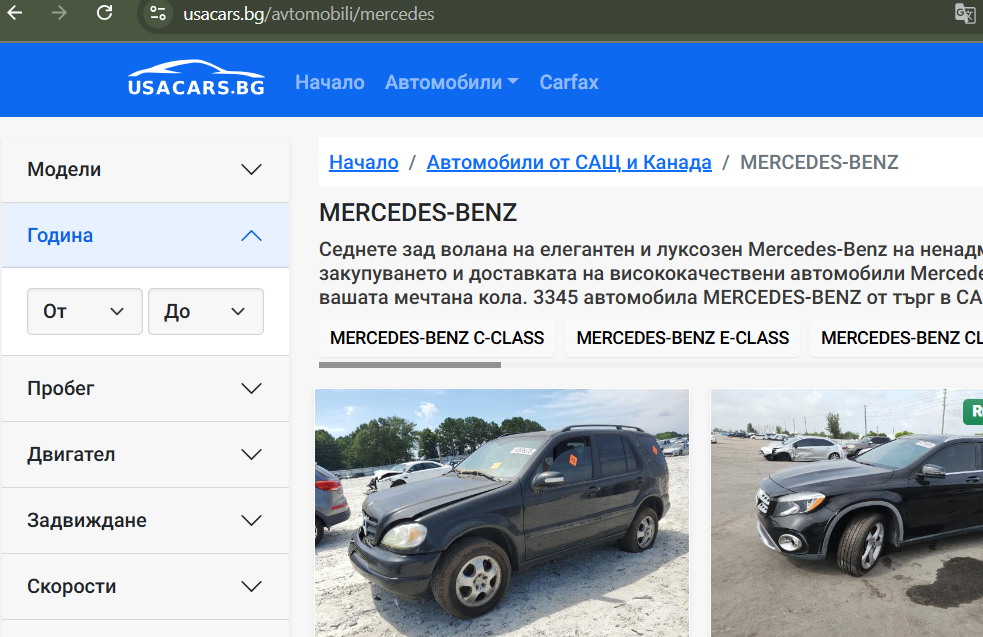Open the До year dropdown
Screen dimensions: 983x637
click(206, 312)
